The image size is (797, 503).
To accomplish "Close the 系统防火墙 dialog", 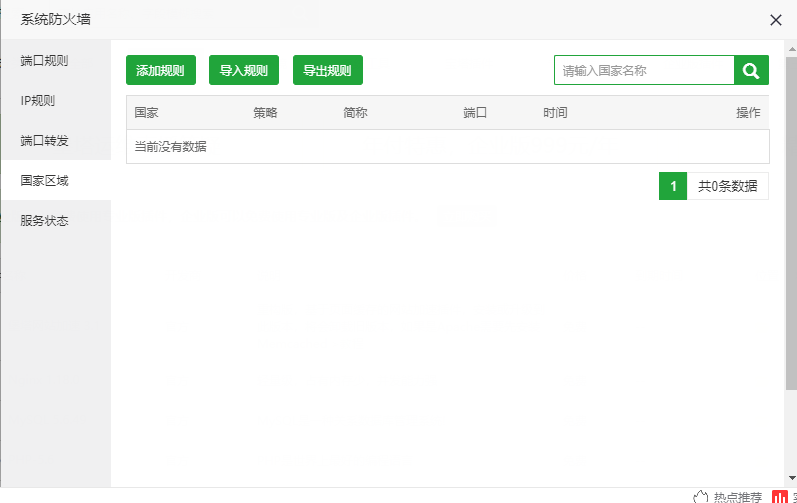I will [776, 20].
